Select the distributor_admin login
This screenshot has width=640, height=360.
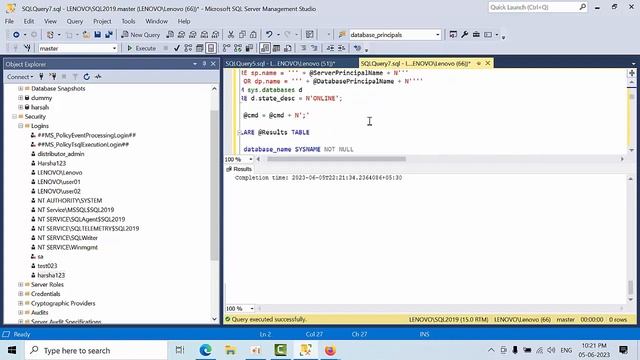(61, 154)
